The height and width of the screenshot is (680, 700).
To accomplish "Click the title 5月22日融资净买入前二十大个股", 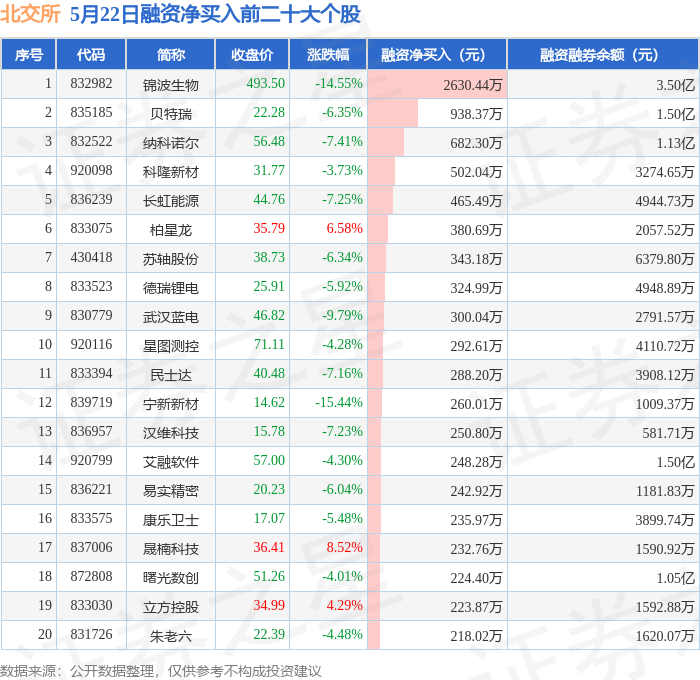I will click(215, 14).
